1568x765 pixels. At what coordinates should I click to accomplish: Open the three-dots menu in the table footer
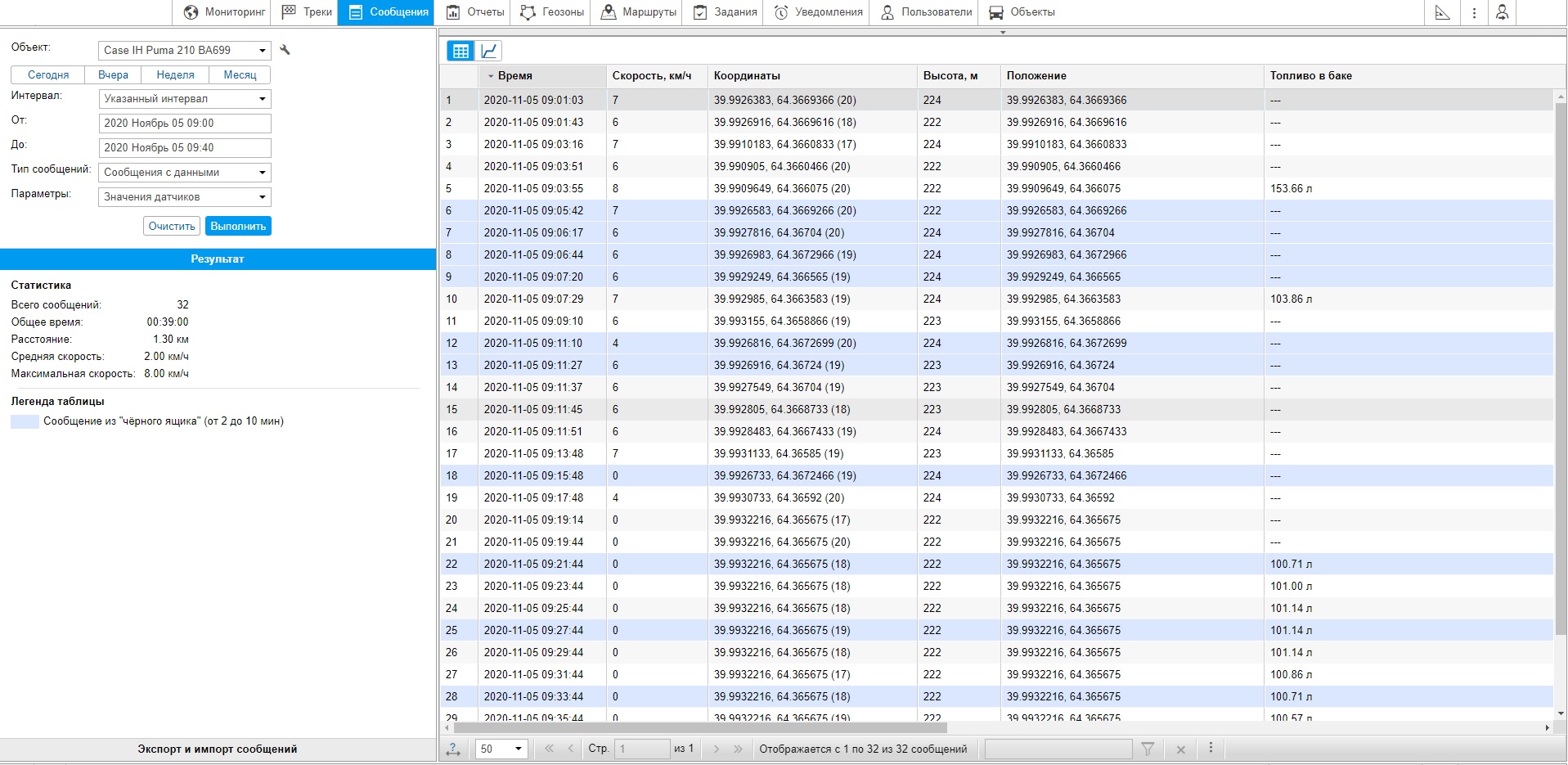point(1211,748)
